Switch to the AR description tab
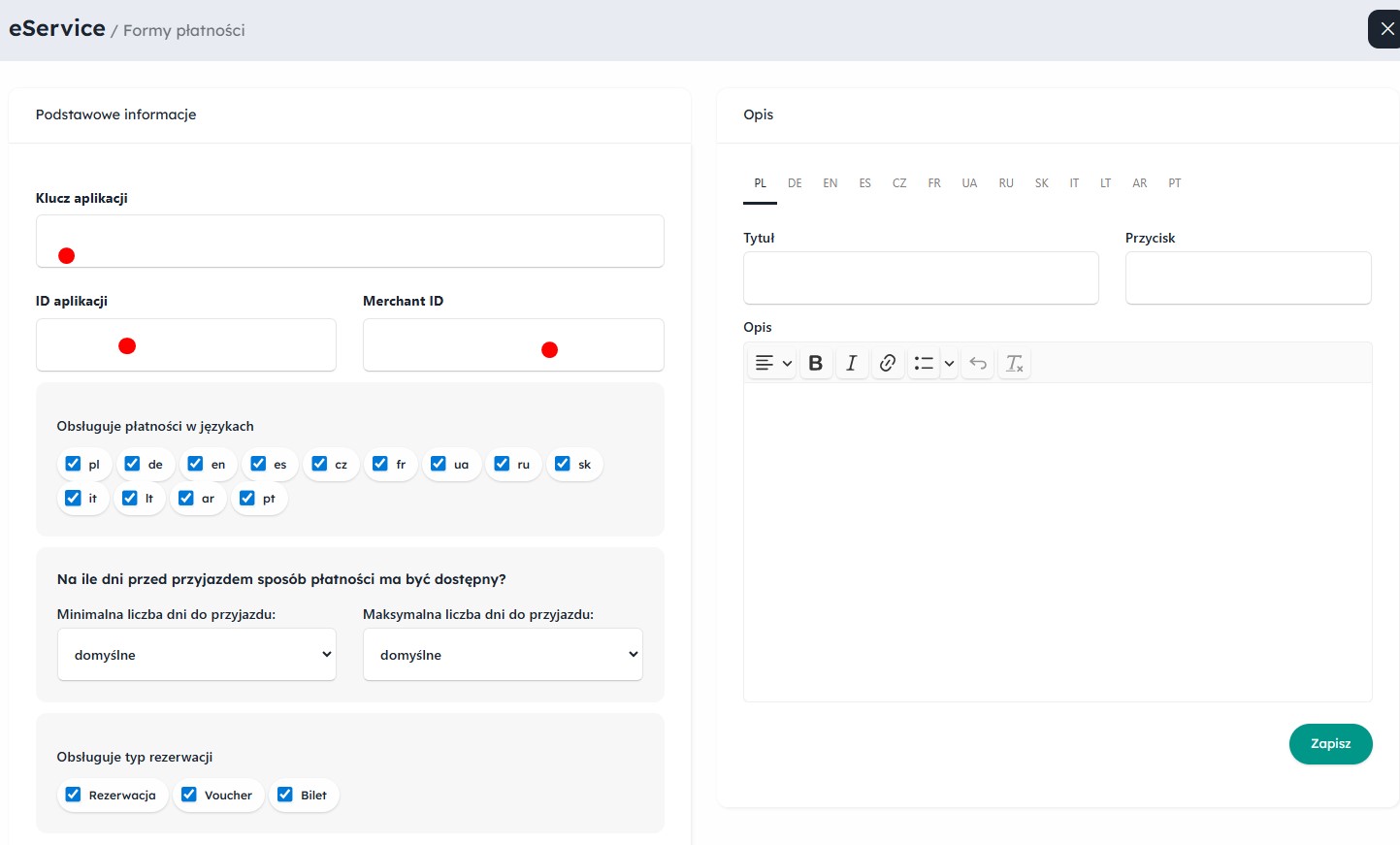The width and height of the screenshot is (1400, 845). click(x=1140, y=183)
